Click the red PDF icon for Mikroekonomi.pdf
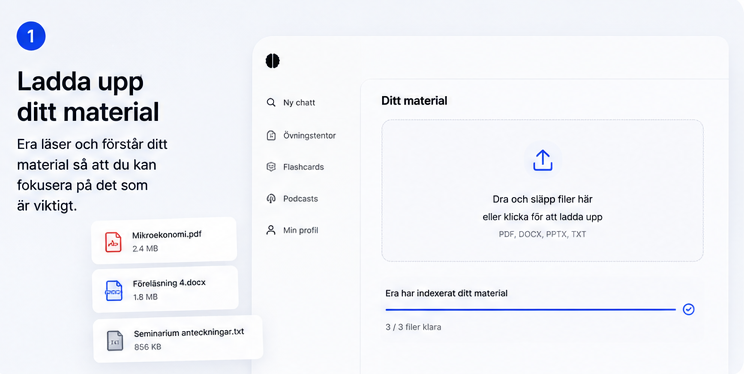744x374 pixels. pyautogui.click(x=113, y=242)
